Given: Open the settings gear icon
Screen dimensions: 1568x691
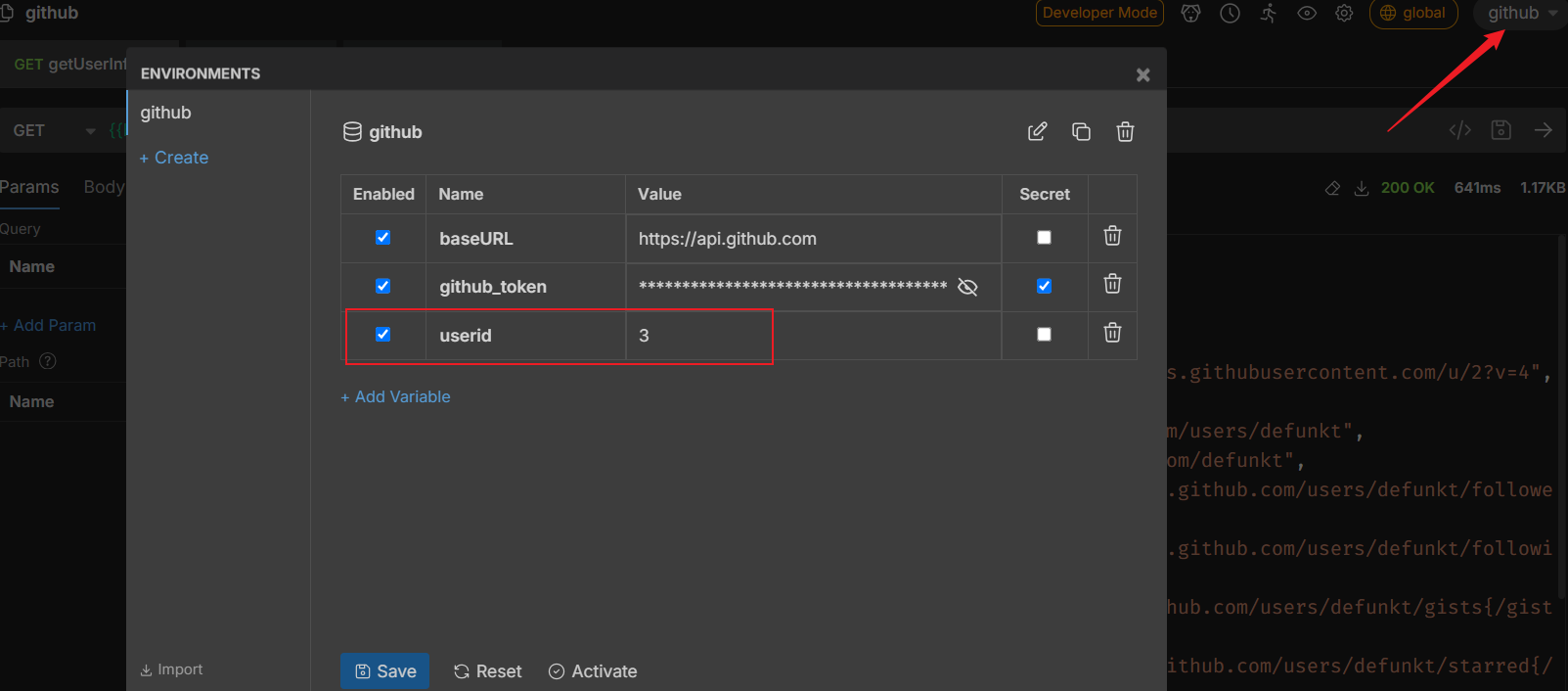Looking at the screenshot, I should coord(1344,13).
